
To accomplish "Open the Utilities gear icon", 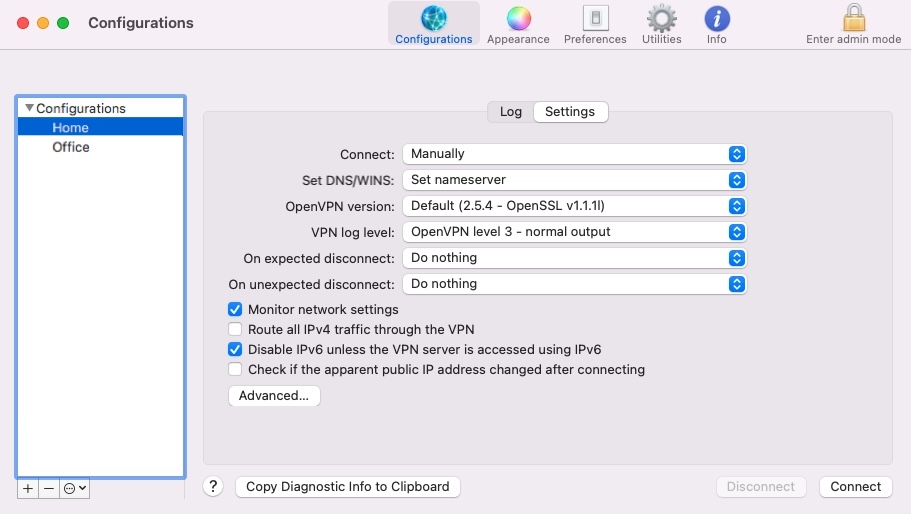I will pyautogui.click(x=661, y=20).
